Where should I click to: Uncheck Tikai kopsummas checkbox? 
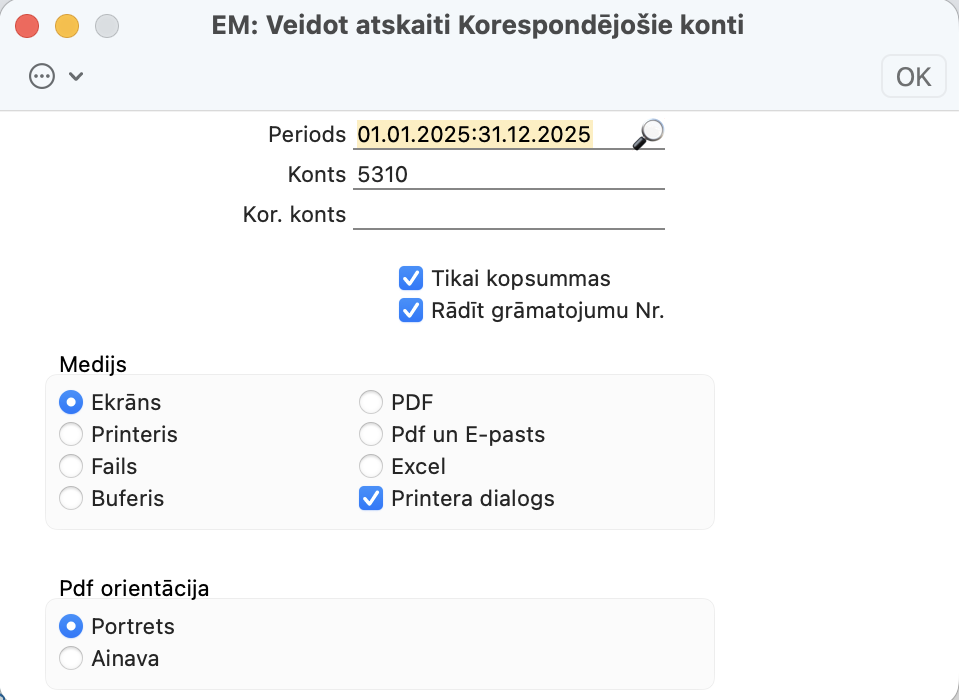410,278
